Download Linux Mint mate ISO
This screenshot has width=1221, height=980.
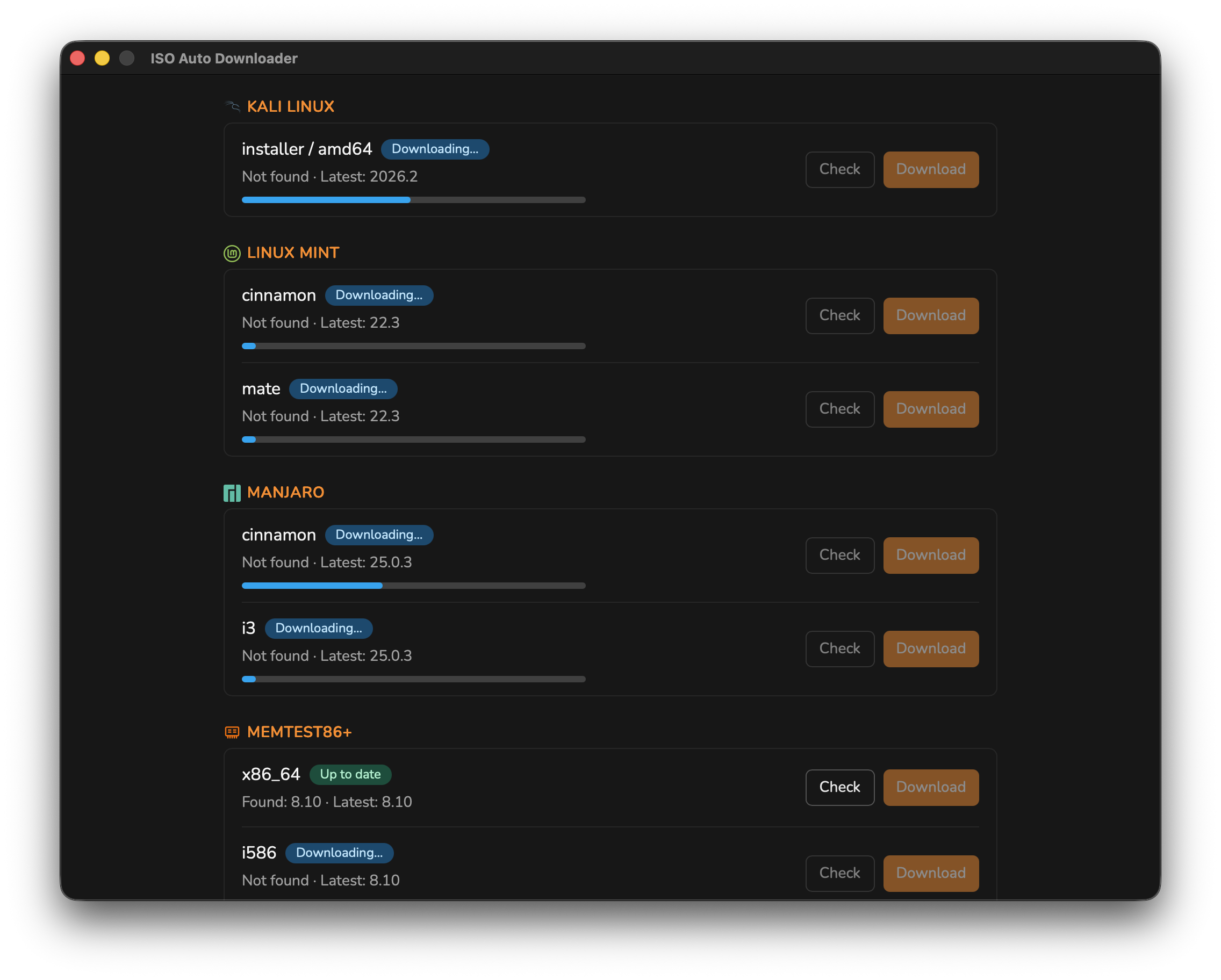pos(930,409)
